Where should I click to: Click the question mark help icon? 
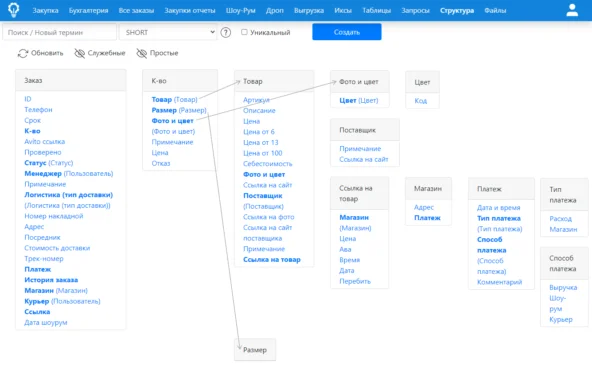click(x=225, y=32)
